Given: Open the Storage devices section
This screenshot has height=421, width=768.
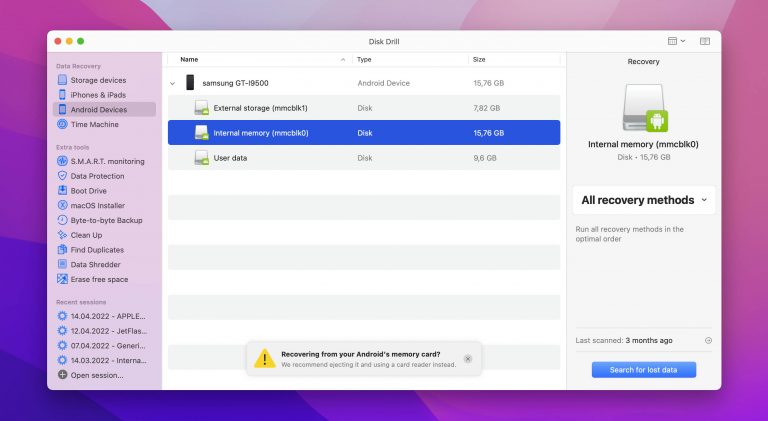Looking at the screenshot, I should click(x=98, y=80).
